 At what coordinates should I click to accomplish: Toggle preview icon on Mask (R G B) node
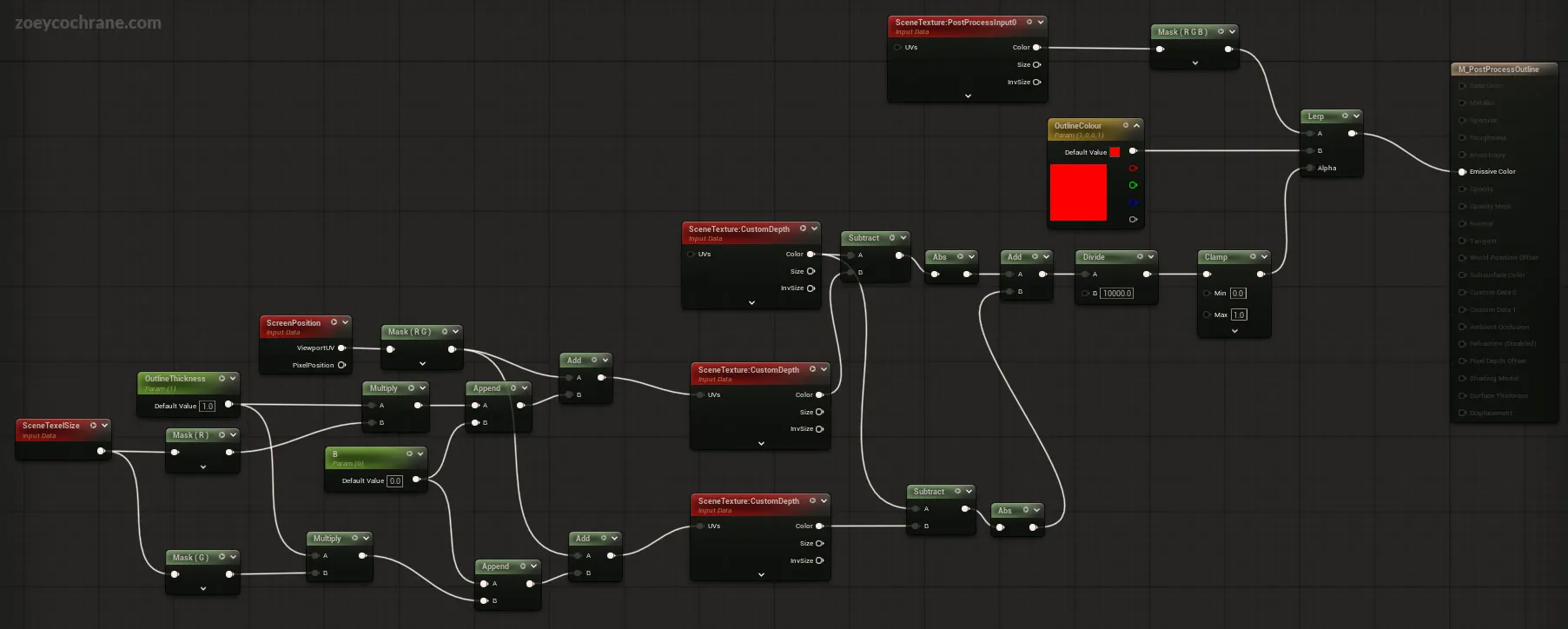pos(1221,32)
